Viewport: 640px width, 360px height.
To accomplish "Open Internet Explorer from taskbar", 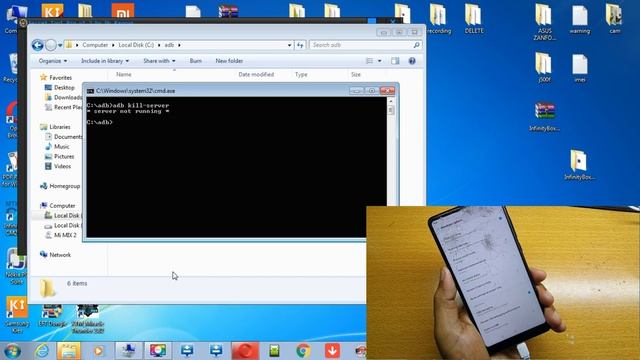I will (42, 351).
